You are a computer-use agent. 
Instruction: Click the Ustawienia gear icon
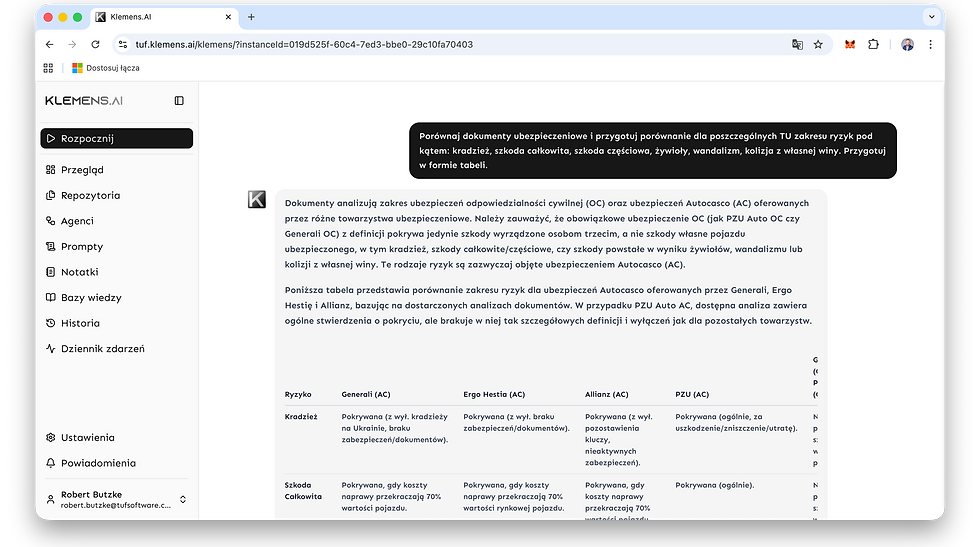[51, 438]
